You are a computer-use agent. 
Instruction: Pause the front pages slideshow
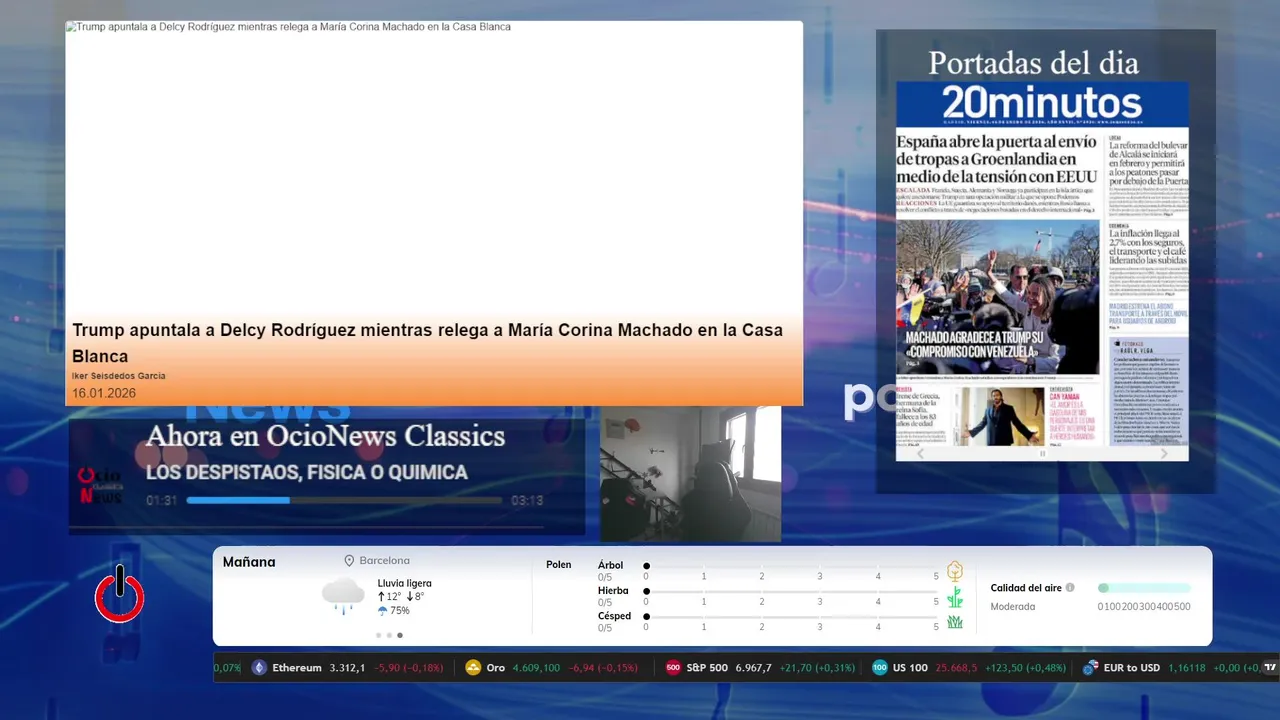coord(1042,453)
